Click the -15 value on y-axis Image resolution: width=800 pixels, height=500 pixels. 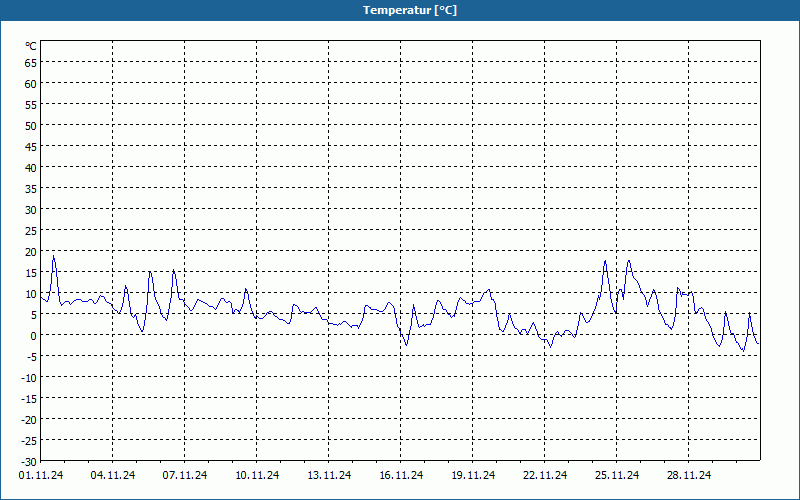(x=29, y=399)
